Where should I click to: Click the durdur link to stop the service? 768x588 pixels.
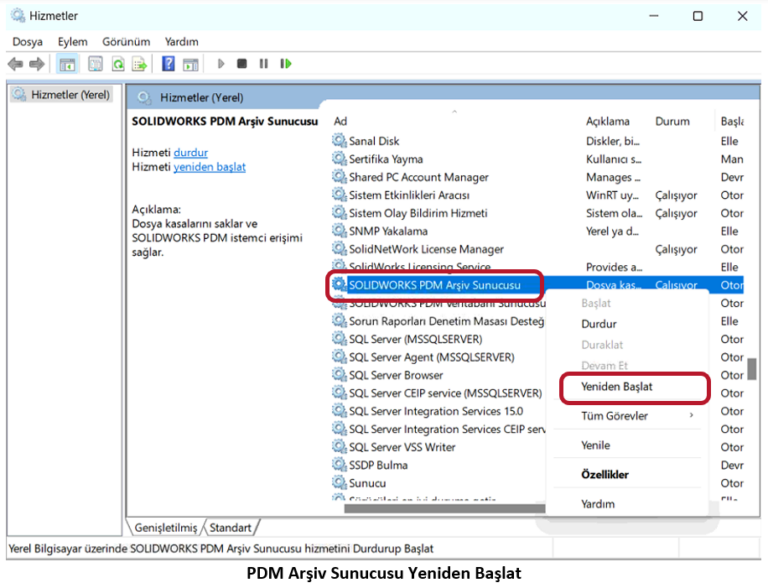point(191,152)
